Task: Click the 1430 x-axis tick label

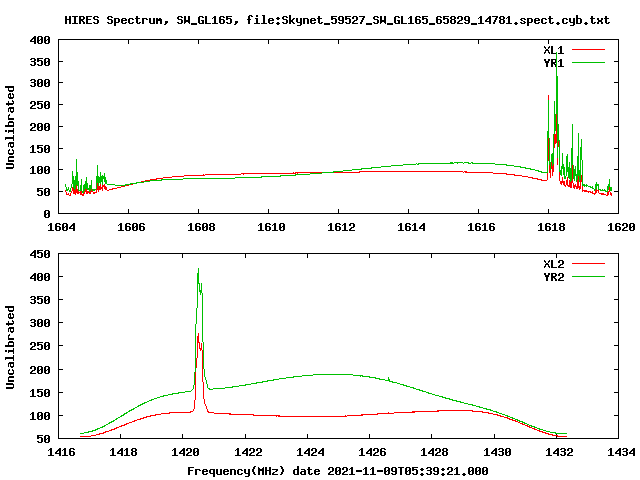Action: click(x=497, y=452)
